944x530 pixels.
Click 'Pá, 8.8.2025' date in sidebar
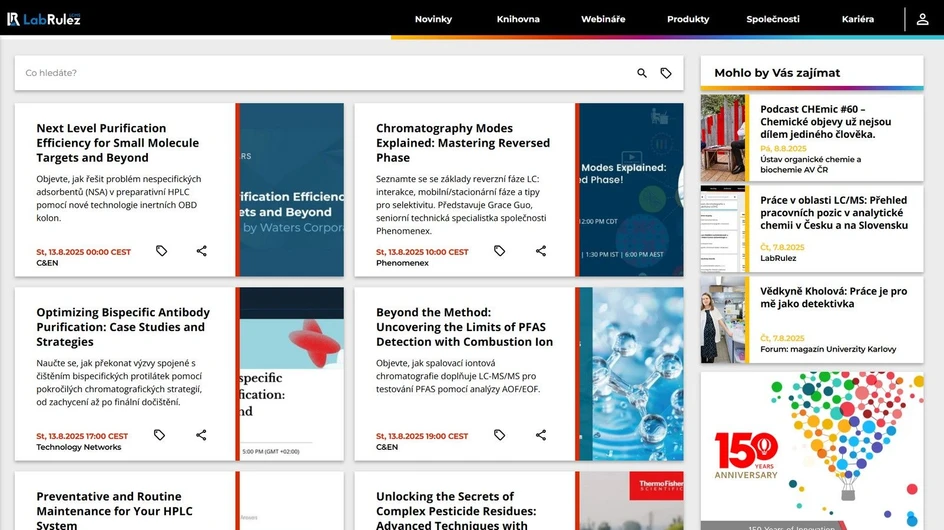783,148
